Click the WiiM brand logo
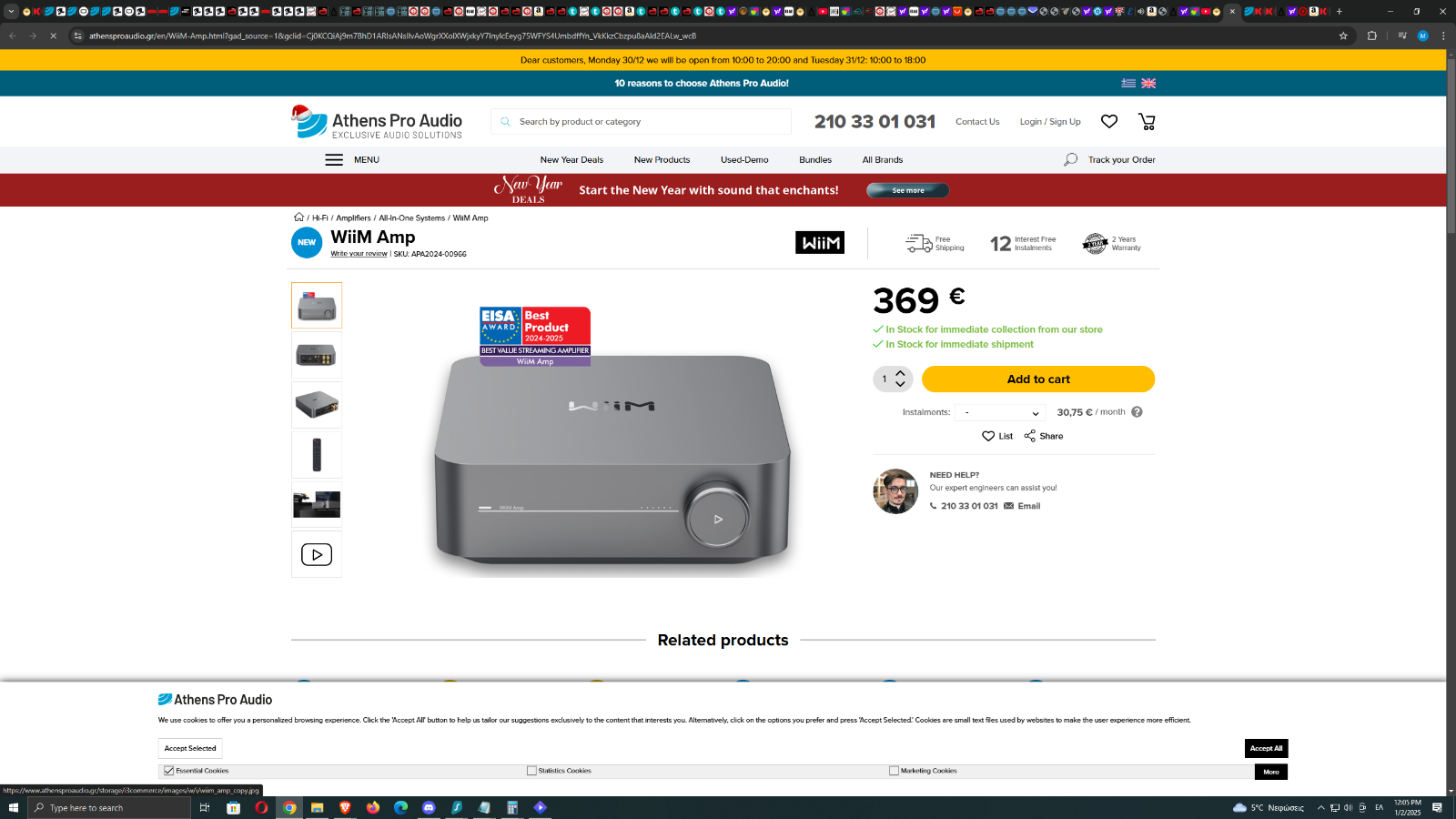This screenshot has width=1456, height=819. pos(820,242)
